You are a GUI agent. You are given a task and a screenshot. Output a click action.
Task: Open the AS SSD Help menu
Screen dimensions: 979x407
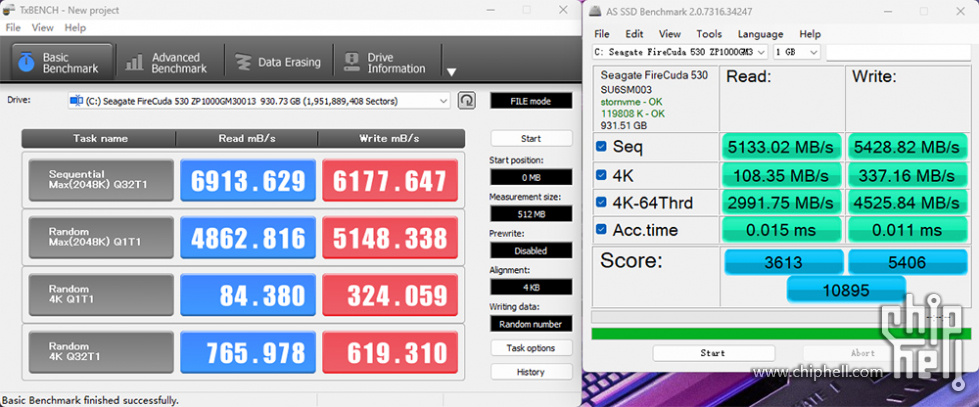pos(810,34)
